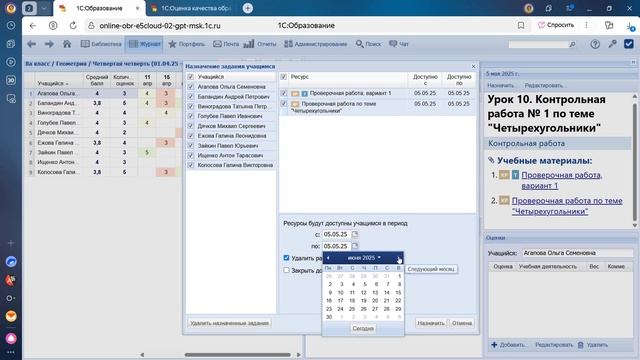640x360 pixels.
Task: Open calendar picker for the 'с:' date
Action: coord(355,234)
